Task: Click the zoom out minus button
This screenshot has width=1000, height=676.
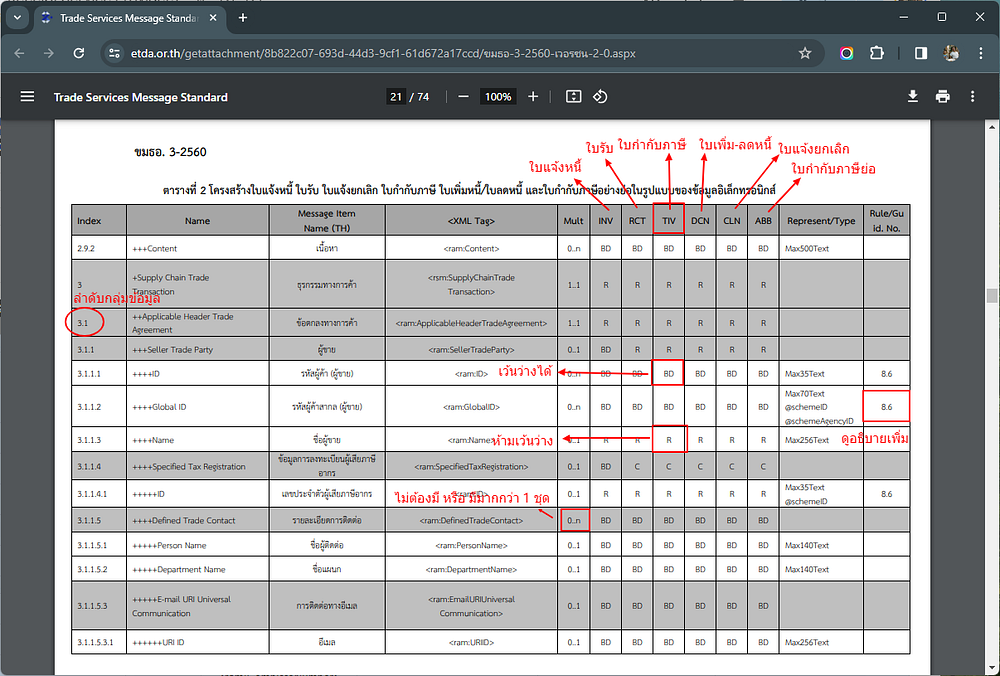Action: 463,97
